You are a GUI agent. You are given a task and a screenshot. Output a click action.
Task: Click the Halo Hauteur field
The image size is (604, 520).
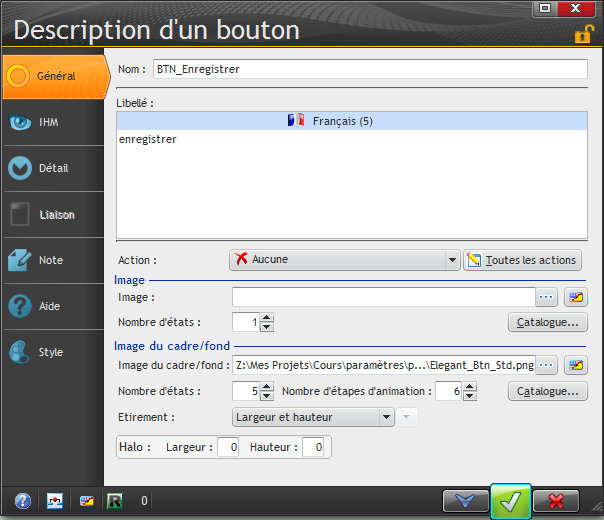(x=313, y=447)
